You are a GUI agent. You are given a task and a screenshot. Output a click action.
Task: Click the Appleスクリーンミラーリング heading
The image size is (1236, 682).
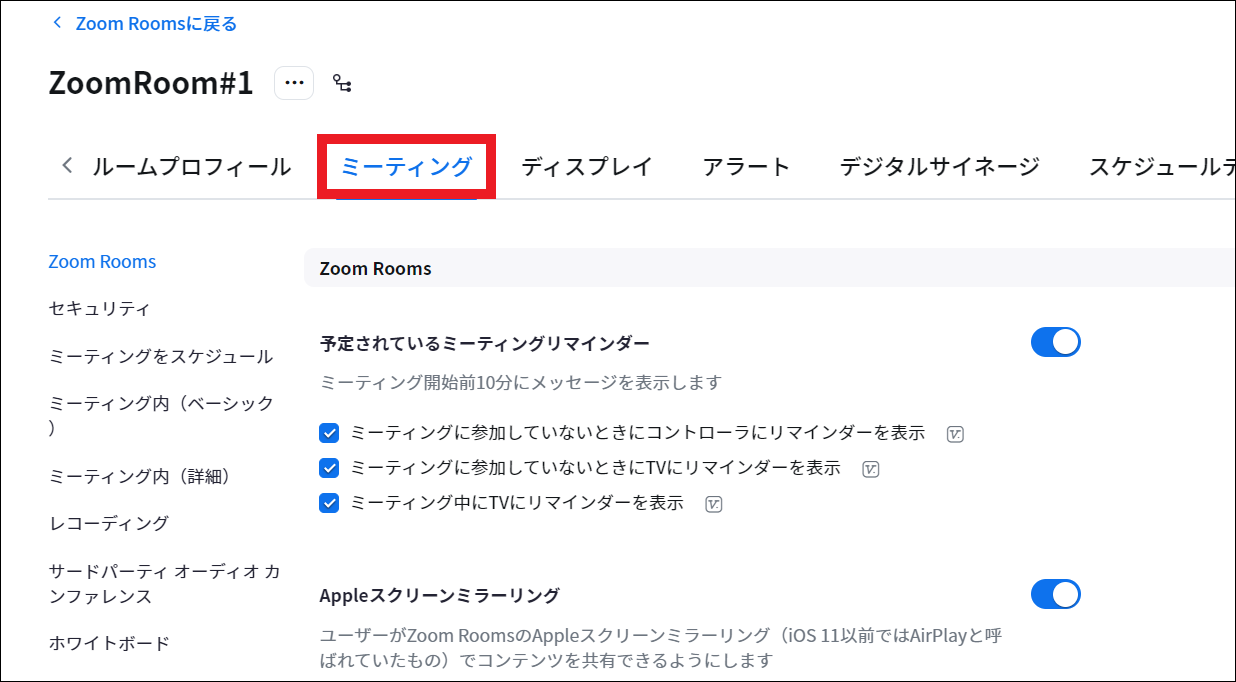tap(440, 595)
